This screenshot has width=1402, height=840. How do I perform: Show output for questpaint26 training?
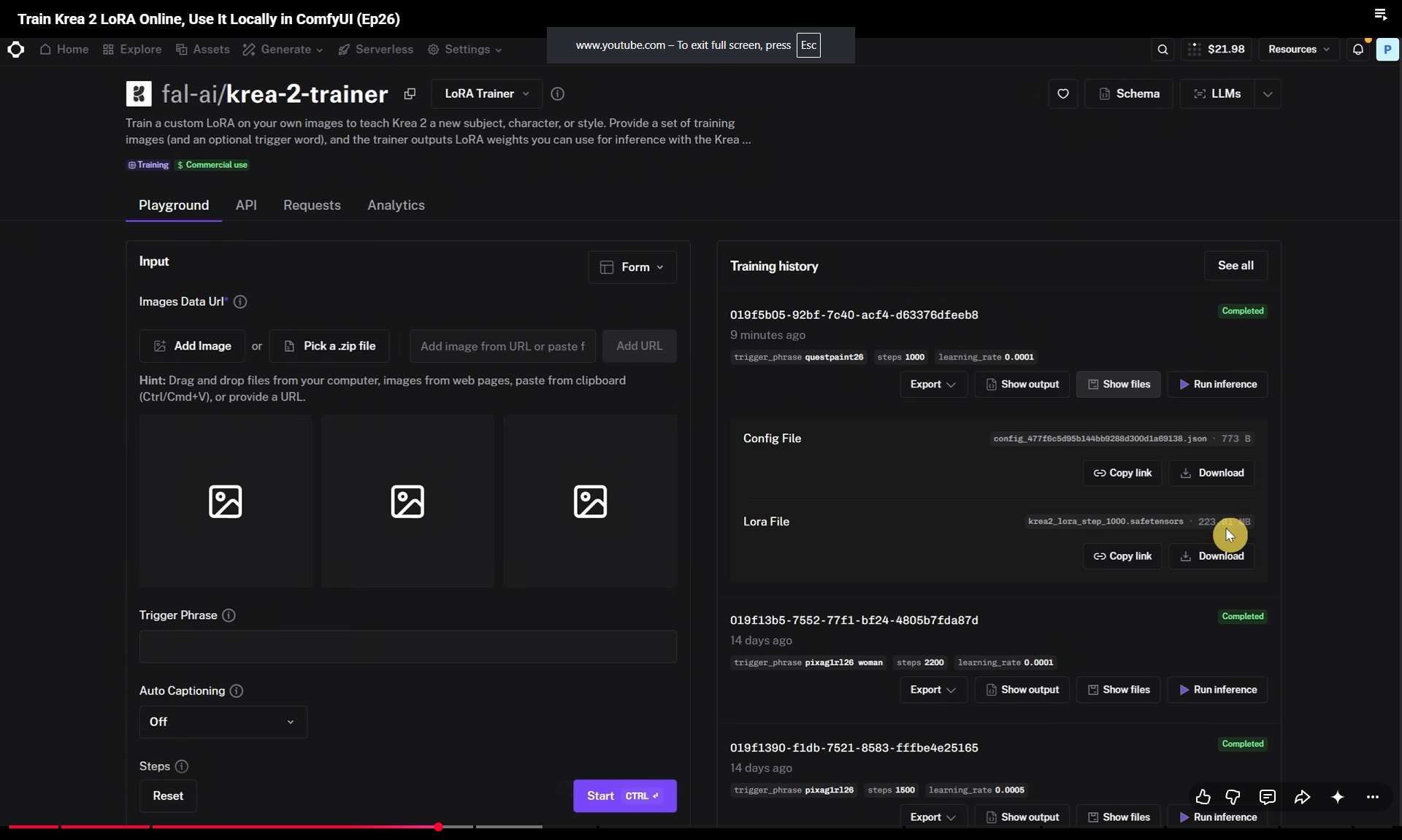pos(1022,385)
